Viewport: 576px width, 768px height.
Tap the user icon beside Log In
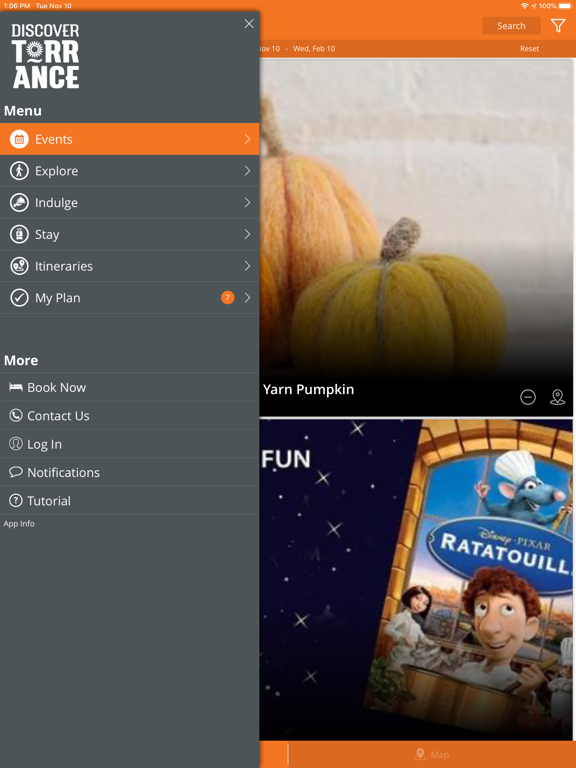pos(16,444)
